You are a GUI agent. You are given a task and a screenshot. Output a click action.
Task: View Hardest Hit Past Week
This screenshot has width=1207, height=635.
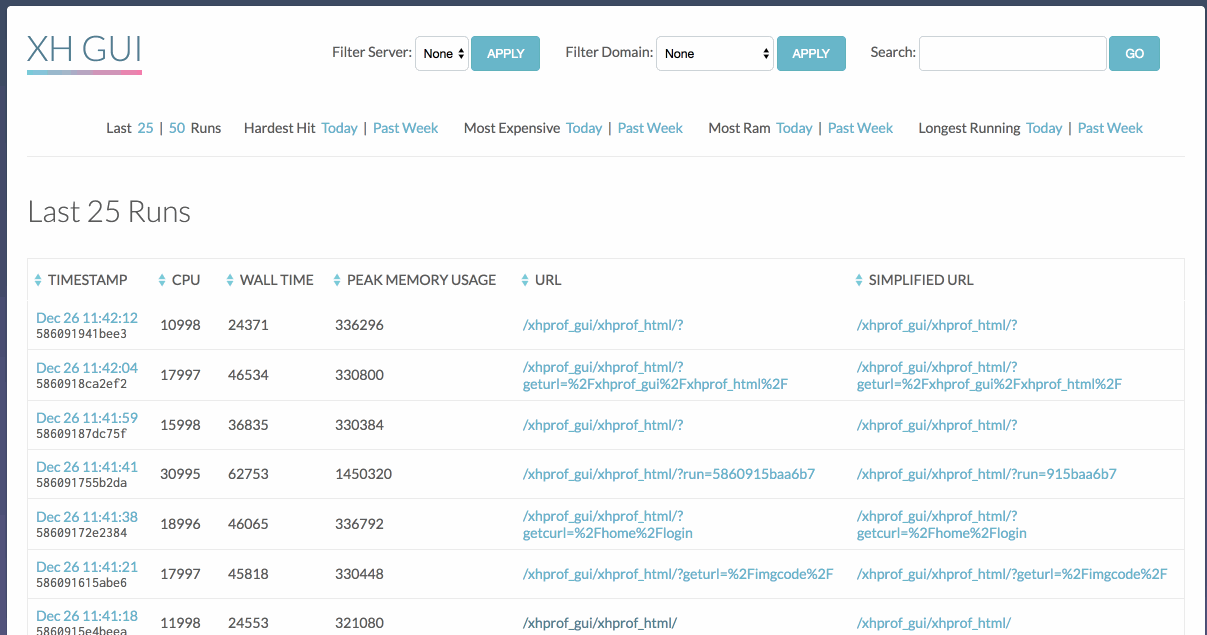[x=406, y=128]
